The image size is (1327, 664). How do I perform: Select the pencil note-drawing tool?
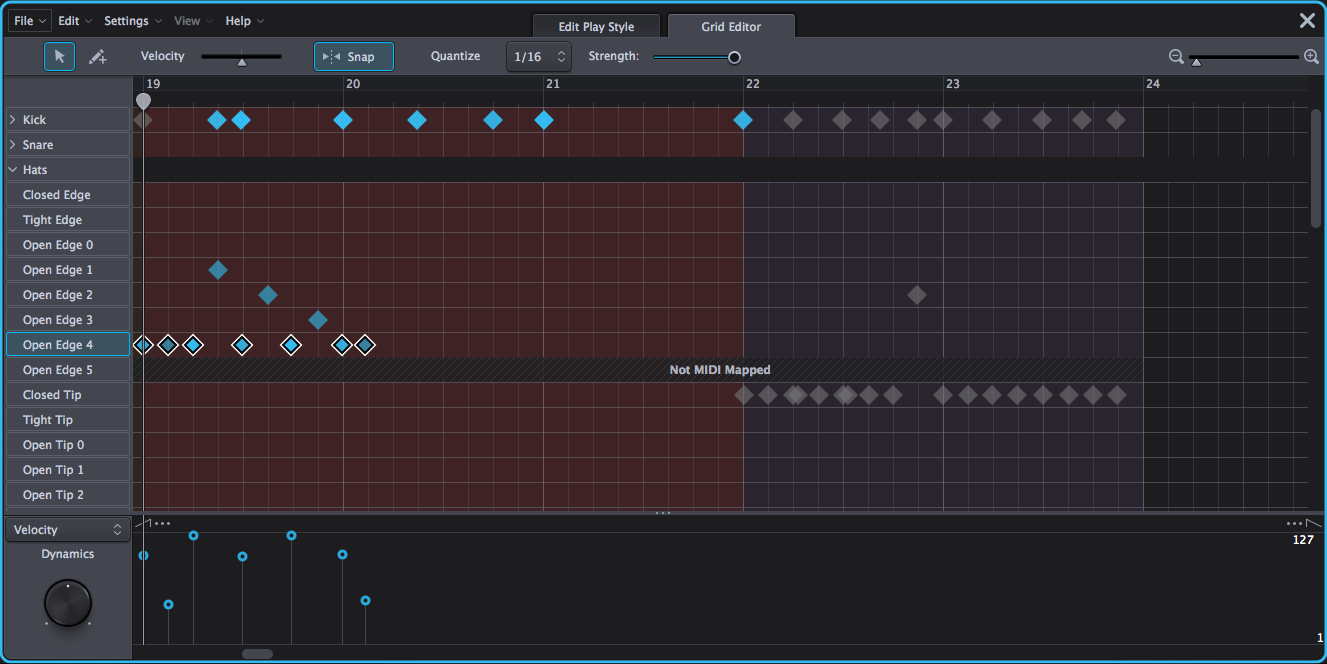[x=96, y=56]
